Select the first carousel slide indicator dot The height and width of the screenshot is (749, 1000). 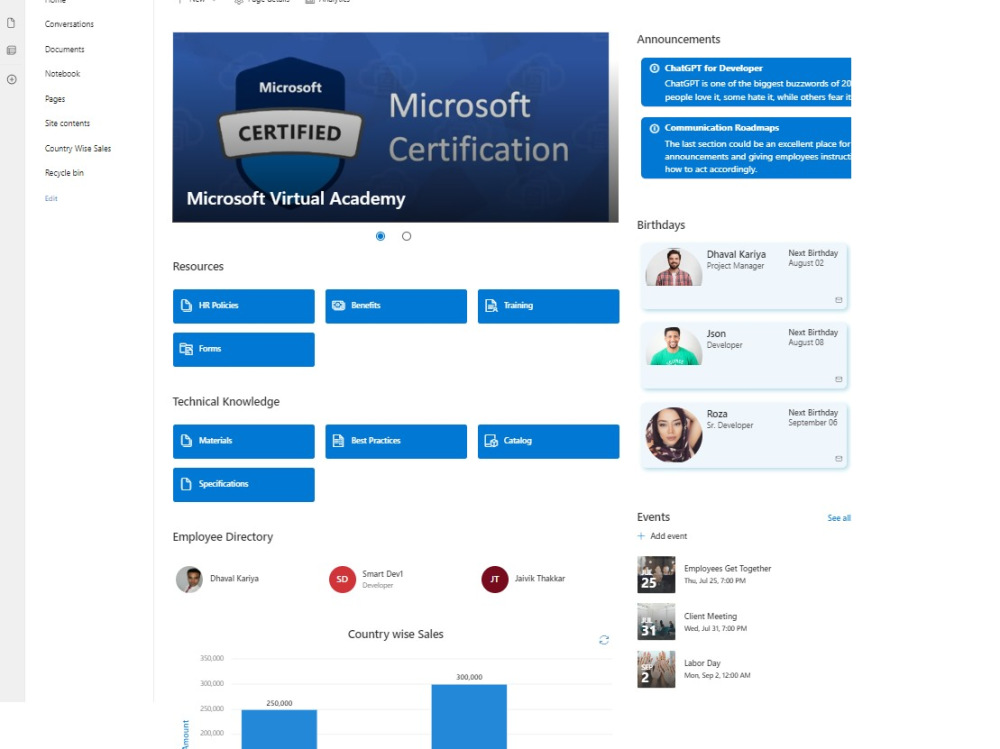381,236
